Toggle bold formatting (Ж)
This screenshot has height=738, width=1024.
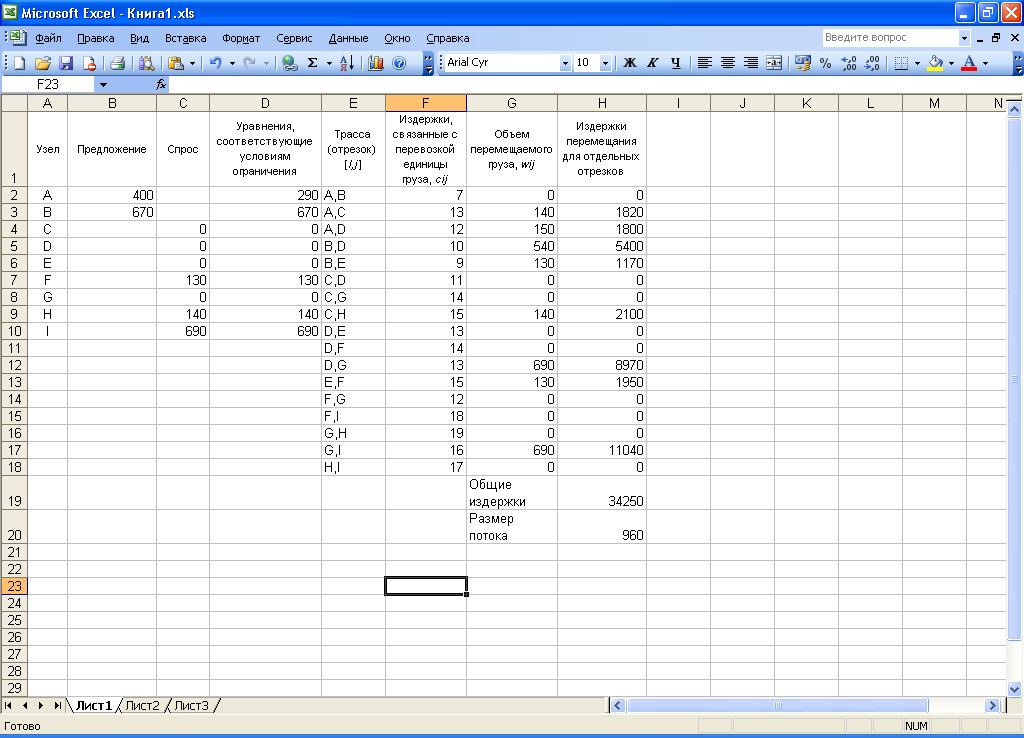630,62
